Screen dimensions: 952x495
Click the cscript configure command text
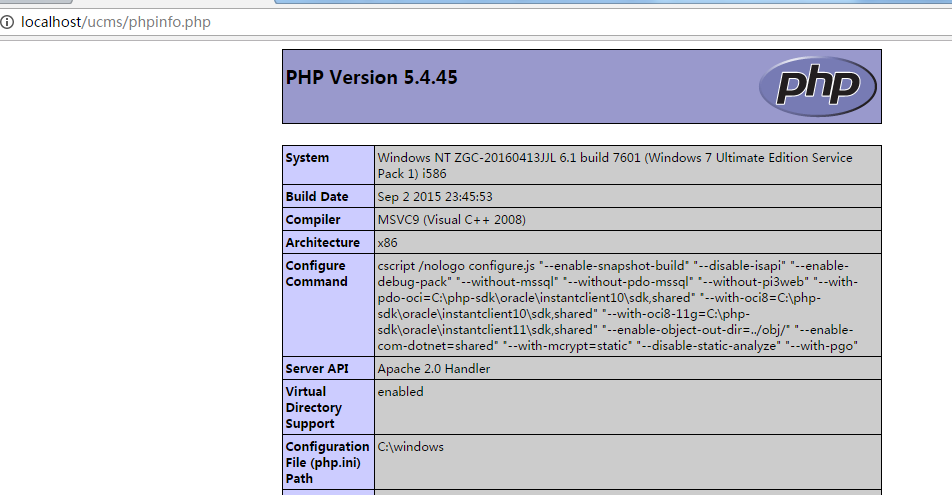(617, 306)
